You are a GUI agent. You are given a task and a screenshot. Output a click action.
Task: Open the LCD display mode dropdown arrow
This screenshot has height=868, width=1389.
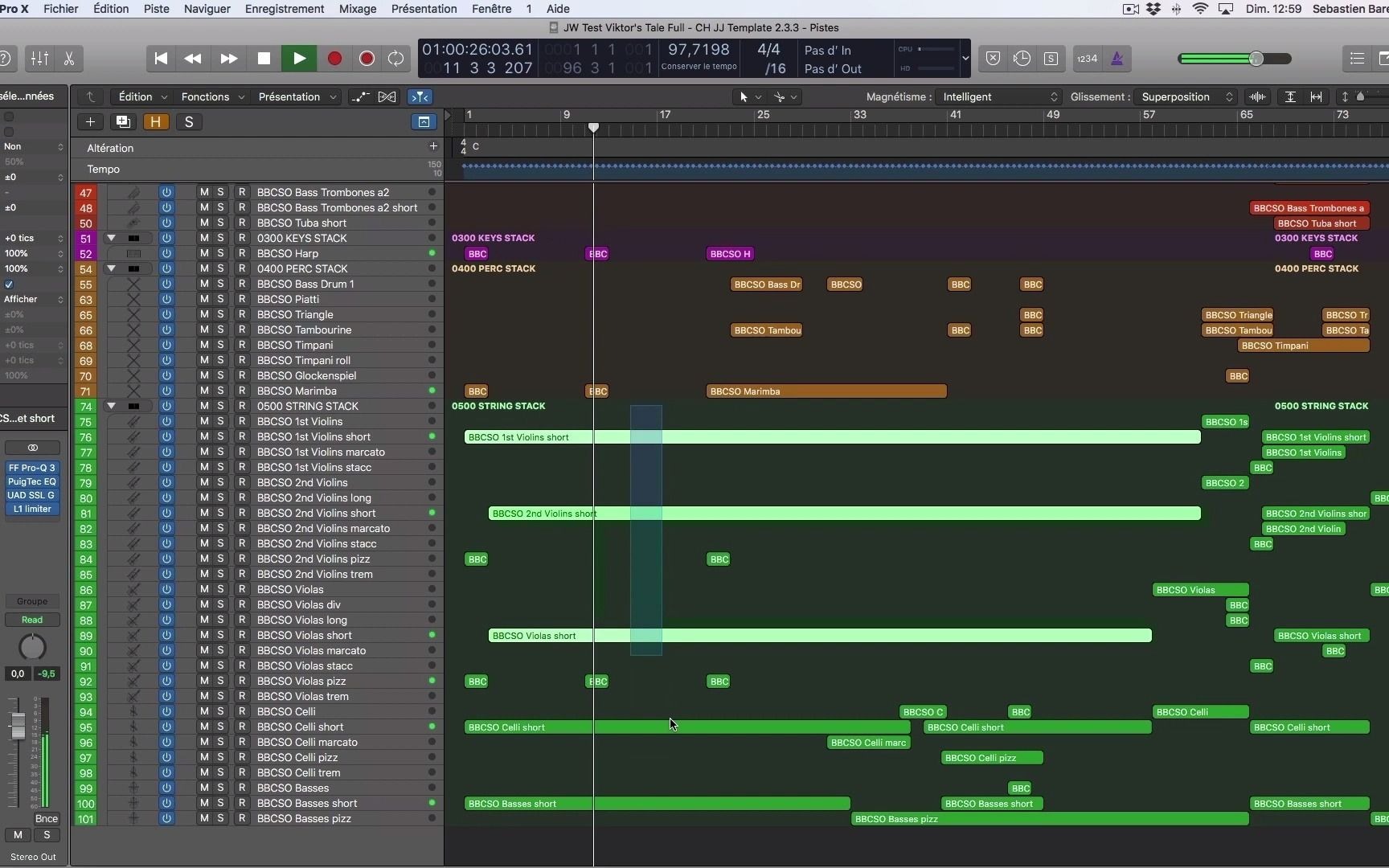click(965, 59)
